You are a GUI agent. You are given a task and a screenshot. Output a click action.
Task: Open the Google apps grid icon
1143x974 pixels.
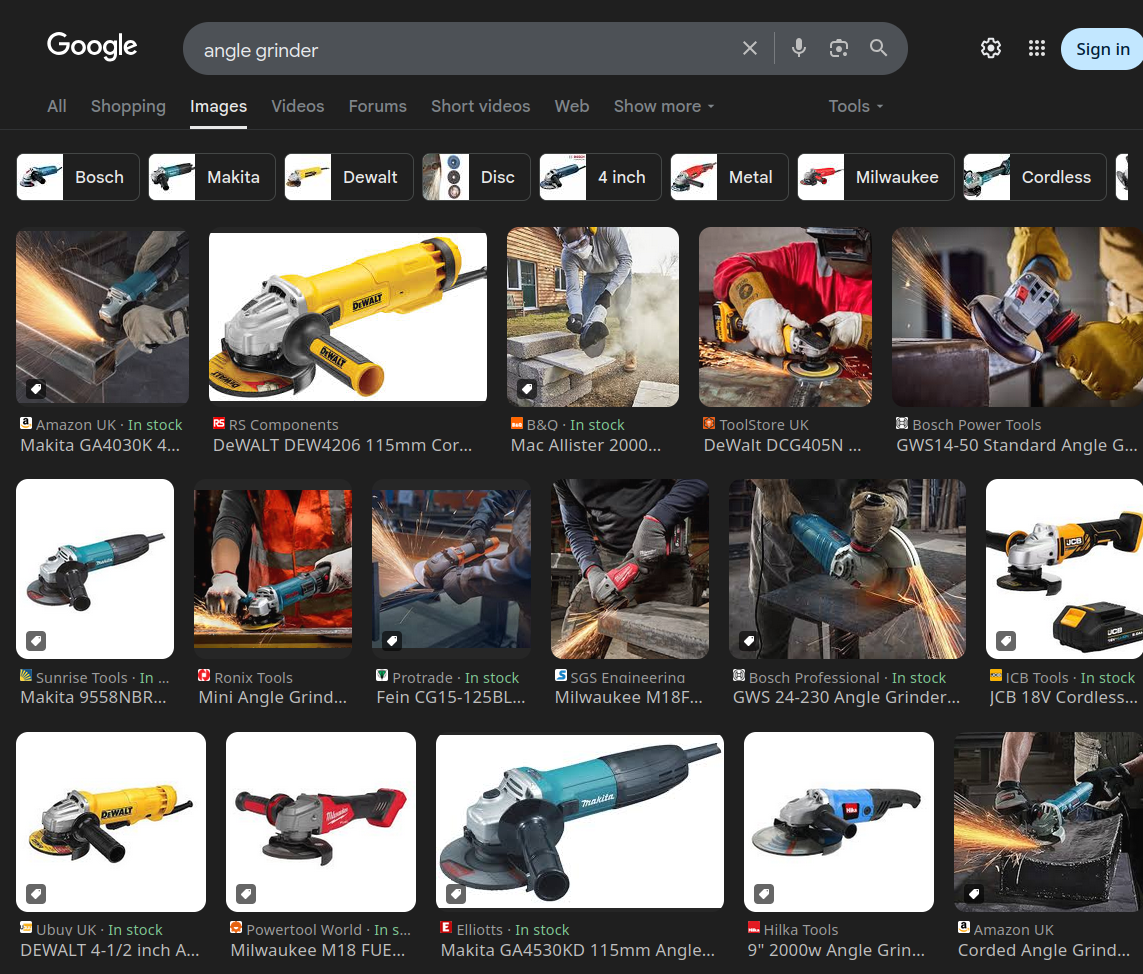tap(1037, 49)
